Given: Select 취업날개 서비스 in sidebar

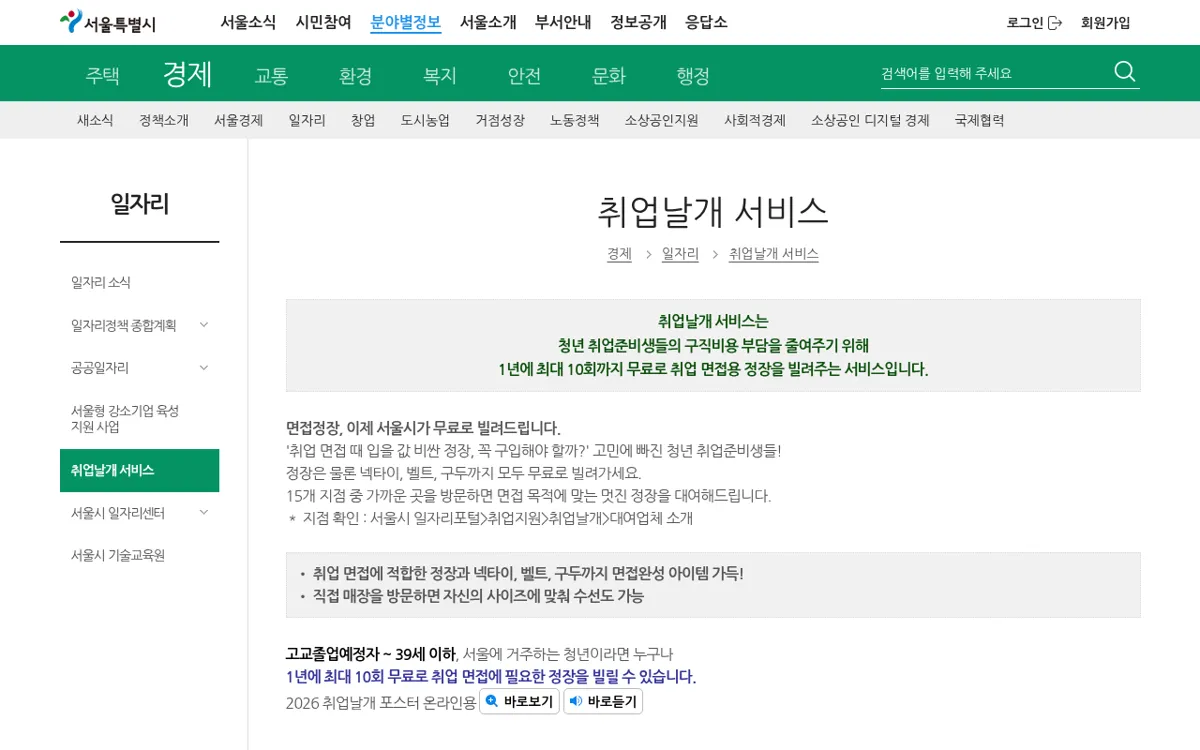Looking at the screenshot, I should 139,470.
